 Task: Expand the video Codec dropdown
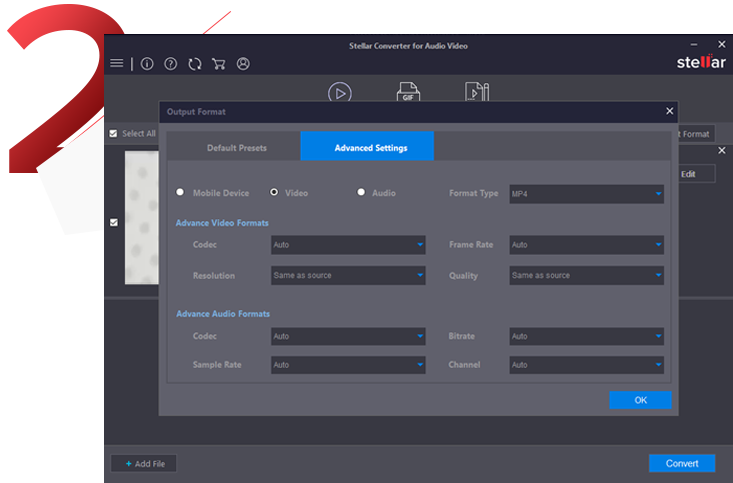pyautogui.click(x=348, y=245)
